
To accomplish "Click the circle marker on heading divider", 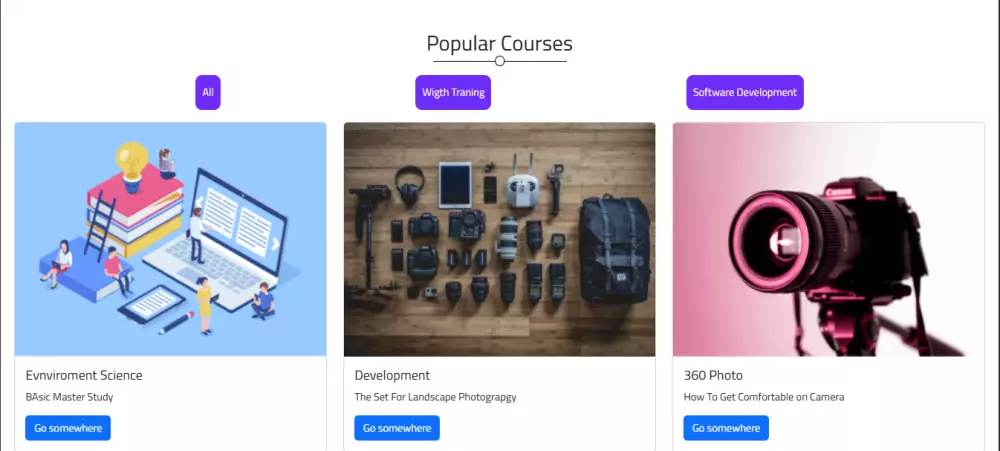I will (500, 61).
